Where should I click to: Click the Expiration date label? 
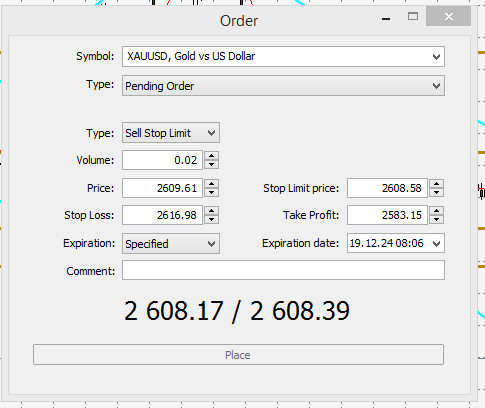pos(300,243)
